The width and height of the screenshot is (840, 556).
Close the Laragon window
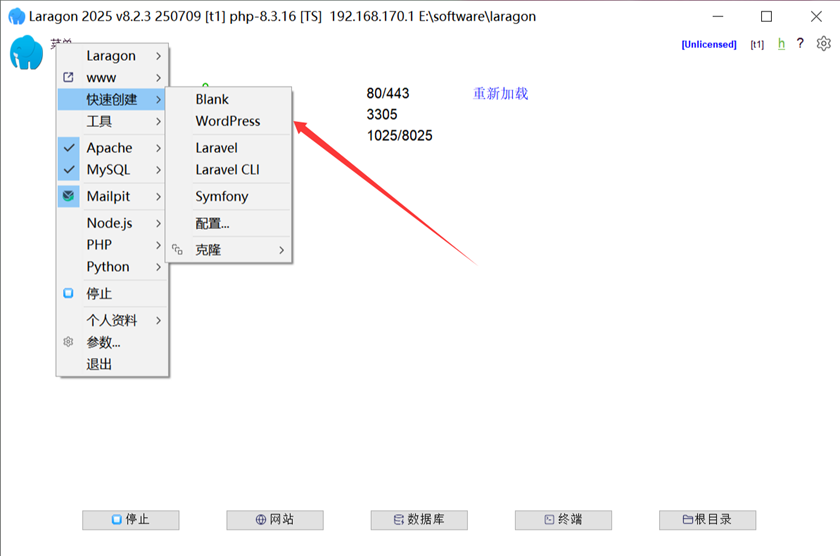816,17
